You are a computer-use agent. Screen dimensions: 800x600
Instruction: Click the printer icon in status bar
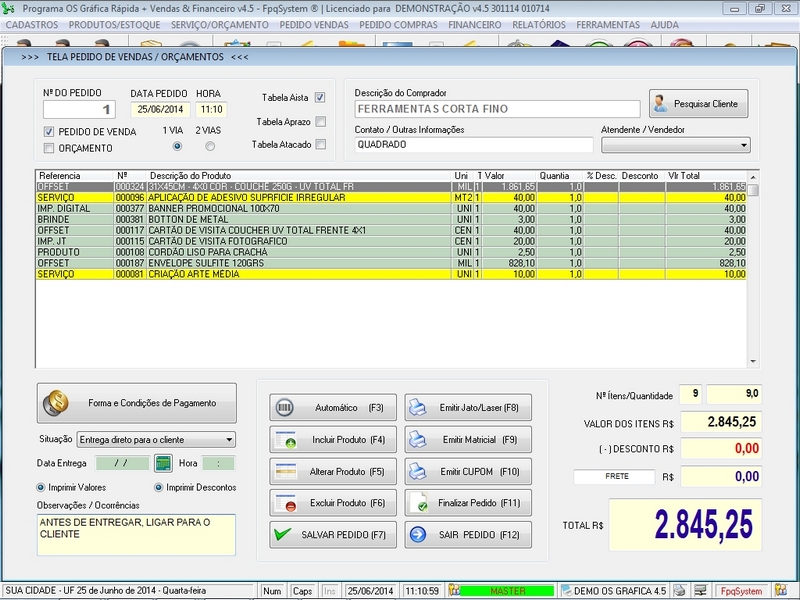click(680, 591)
